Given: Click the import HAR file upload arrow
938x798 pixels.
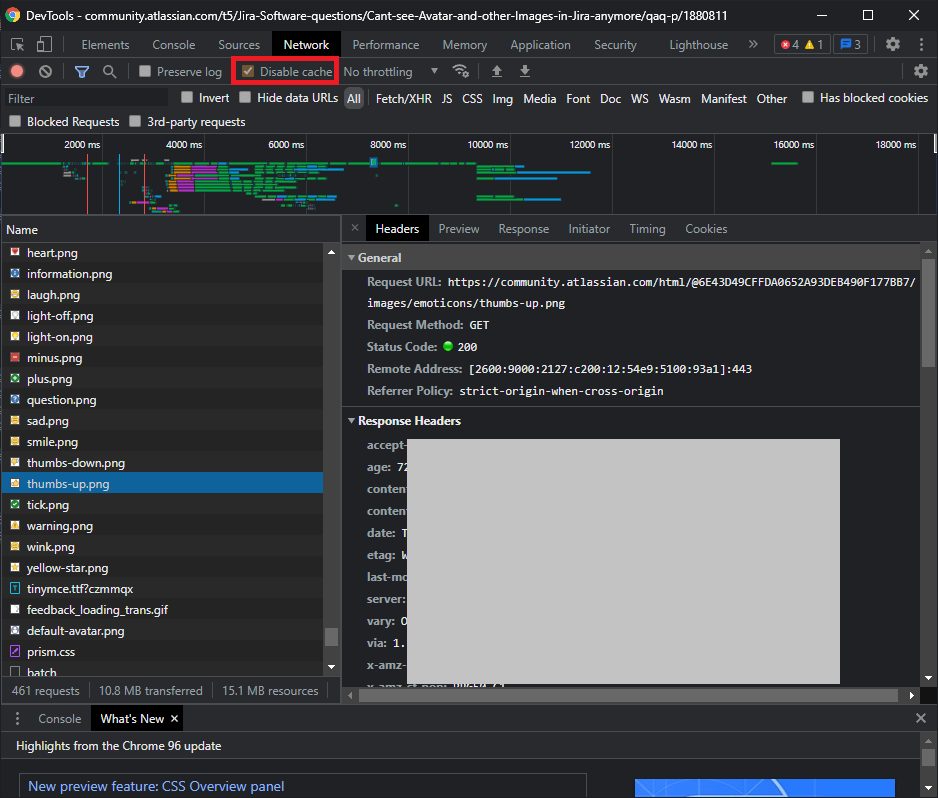Looking at the screenshot, I should pyautogui.click(x=496, y=72).
